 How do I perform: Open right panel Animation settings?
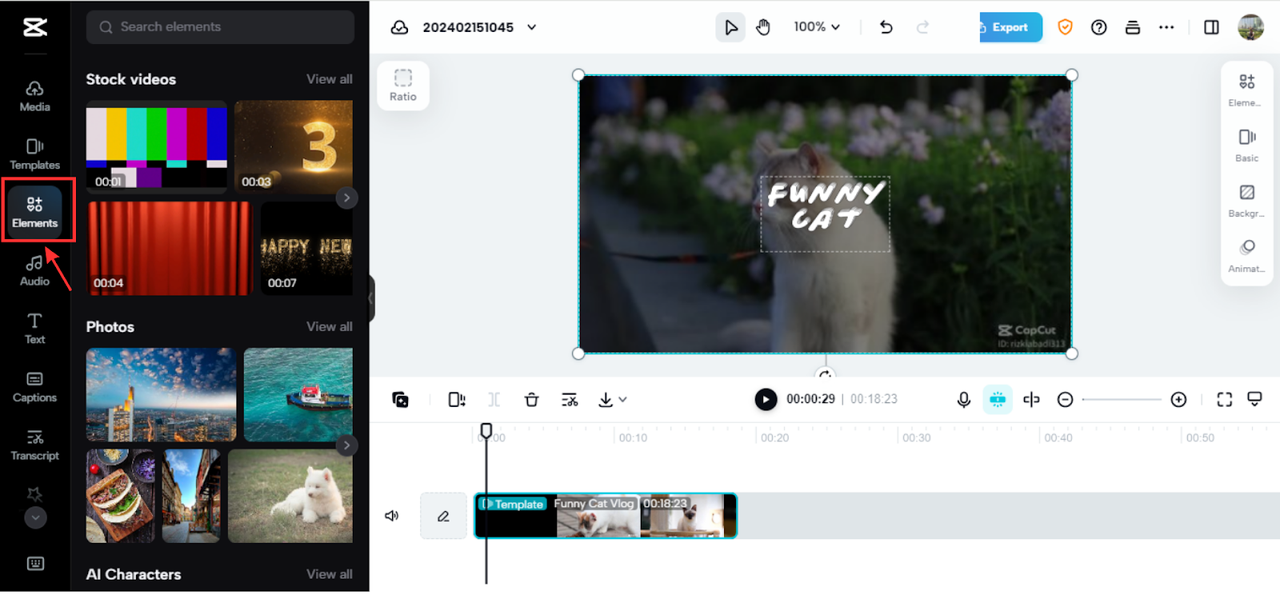pos(1246,256)
